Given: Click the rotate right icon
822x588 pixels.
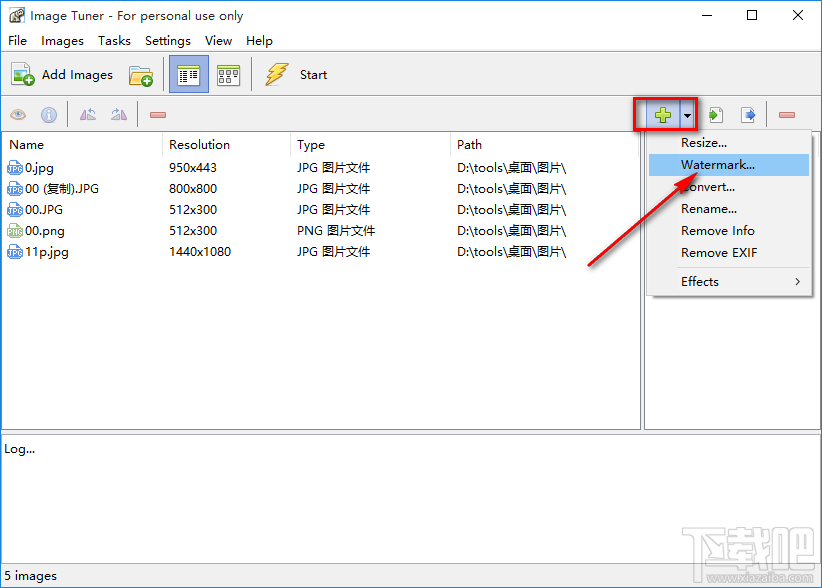Looking at the screenshot, I should (x=119, y=114).
